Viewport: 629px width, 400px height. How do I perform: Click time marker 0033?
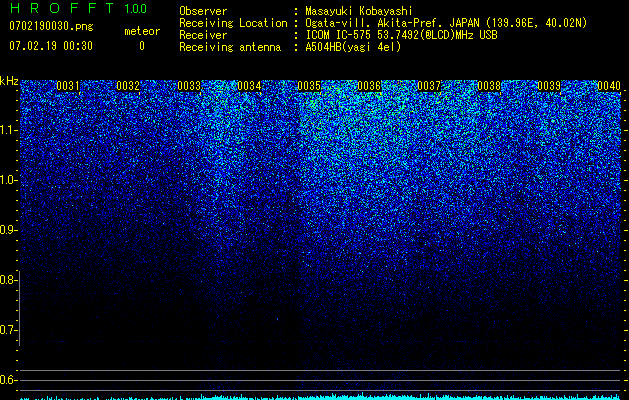pyautogui.click(x=189, y=86)
